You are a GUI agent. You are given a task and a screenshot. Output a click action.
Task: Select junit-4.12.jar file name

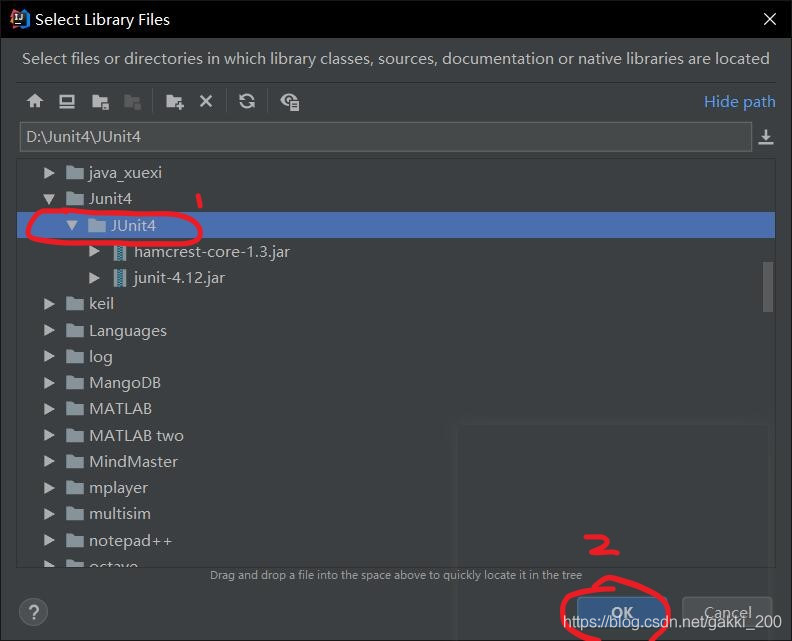[179, 278]
